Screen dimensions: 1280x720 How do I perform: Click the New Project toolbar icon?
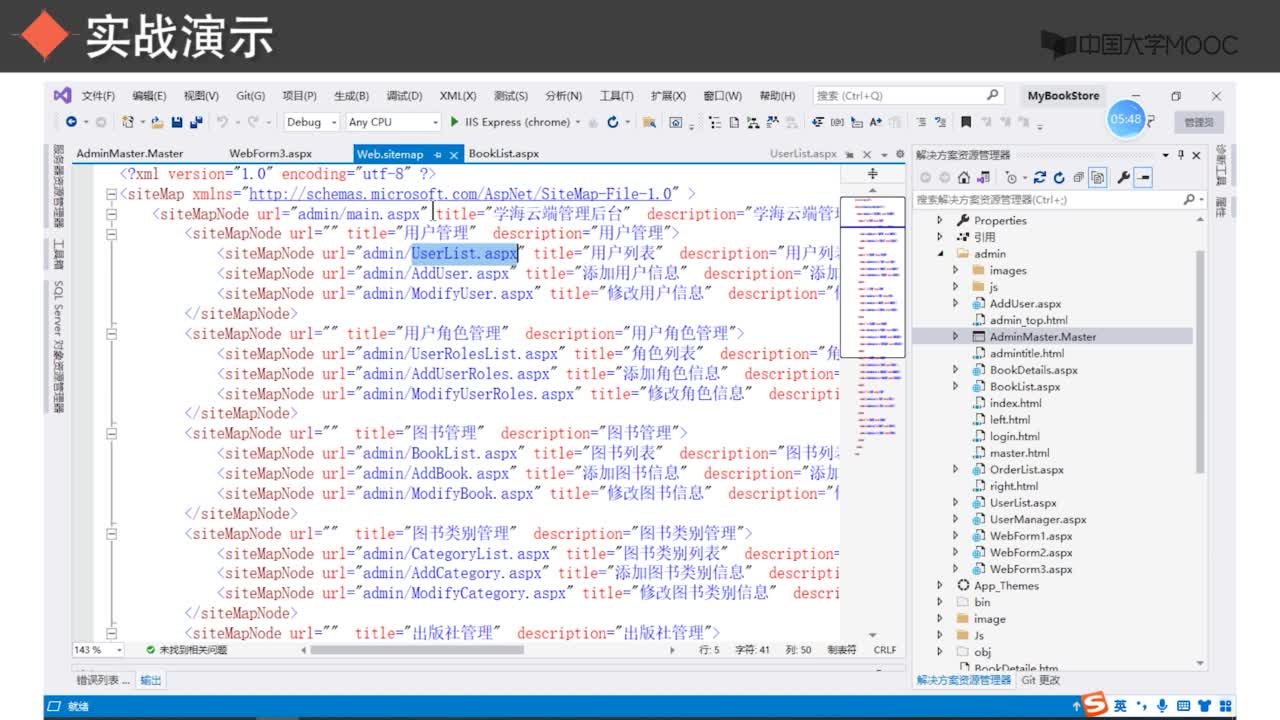click(x=128, y=122)
